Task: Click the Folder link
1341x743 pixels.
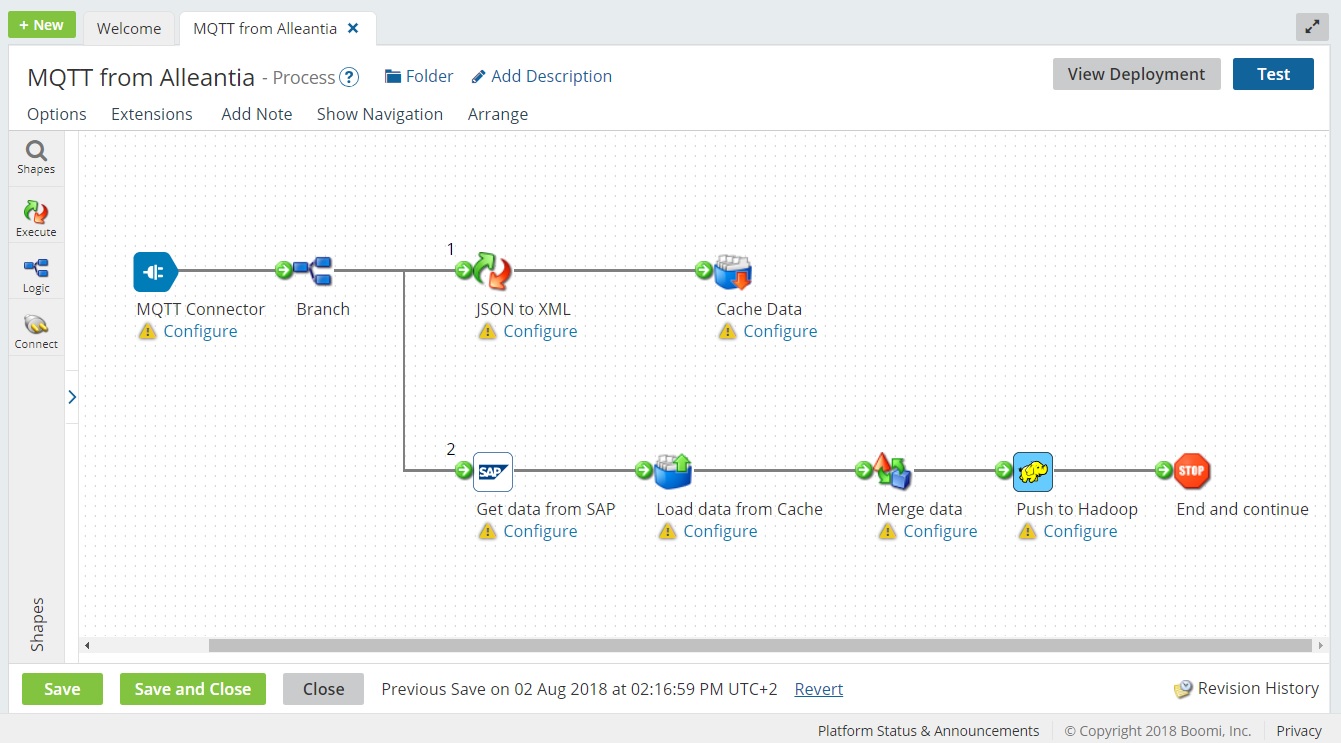Action: pos(419,76)
